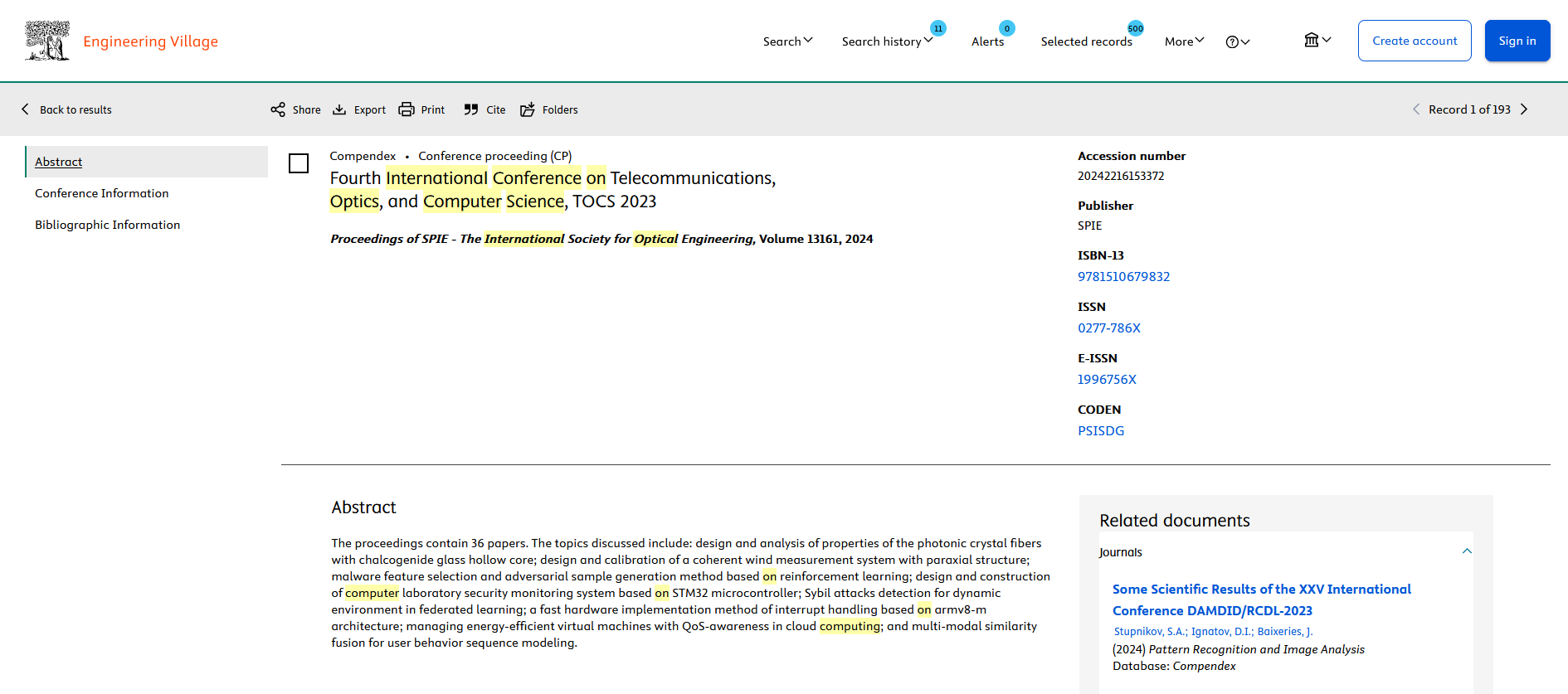Image resolution: width=1568 pixels, height=694 pixels.
Task: Click the Alerts count badge
Action: coord(1007,28)
